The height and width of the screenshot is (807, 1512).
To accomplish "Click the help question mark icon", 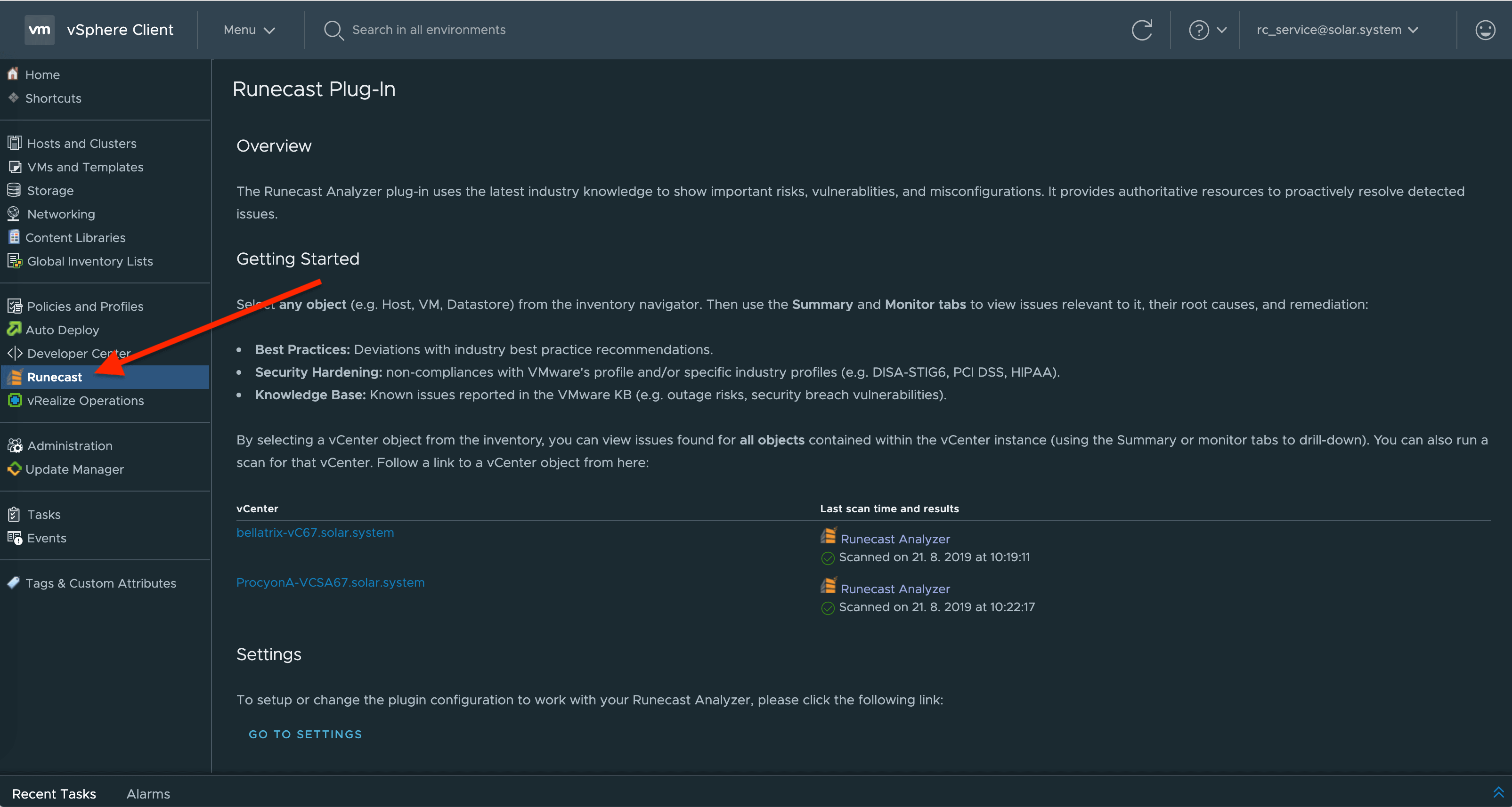I will [x=1199, y=30].
